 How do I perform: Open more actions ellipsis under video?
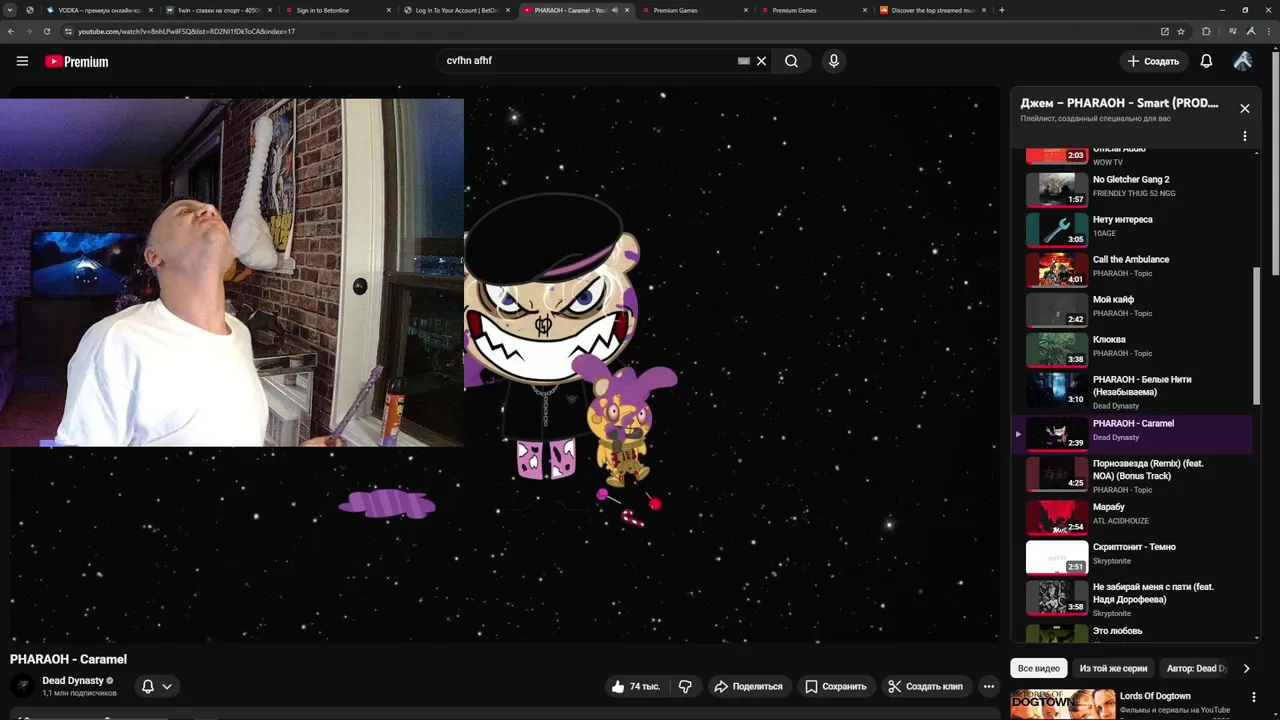point(989,686)
